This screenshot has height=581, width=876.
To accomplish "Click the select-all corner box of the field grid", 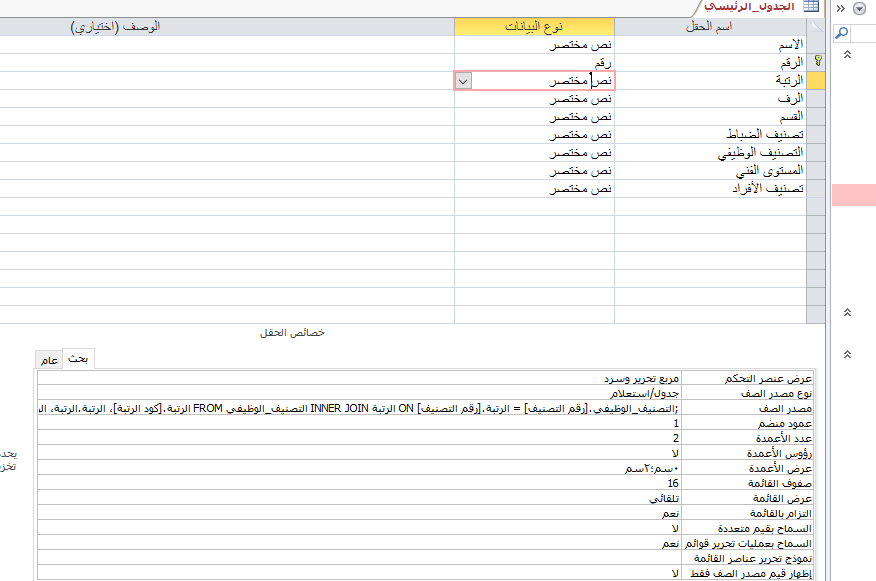I will [x=817, y=26].
